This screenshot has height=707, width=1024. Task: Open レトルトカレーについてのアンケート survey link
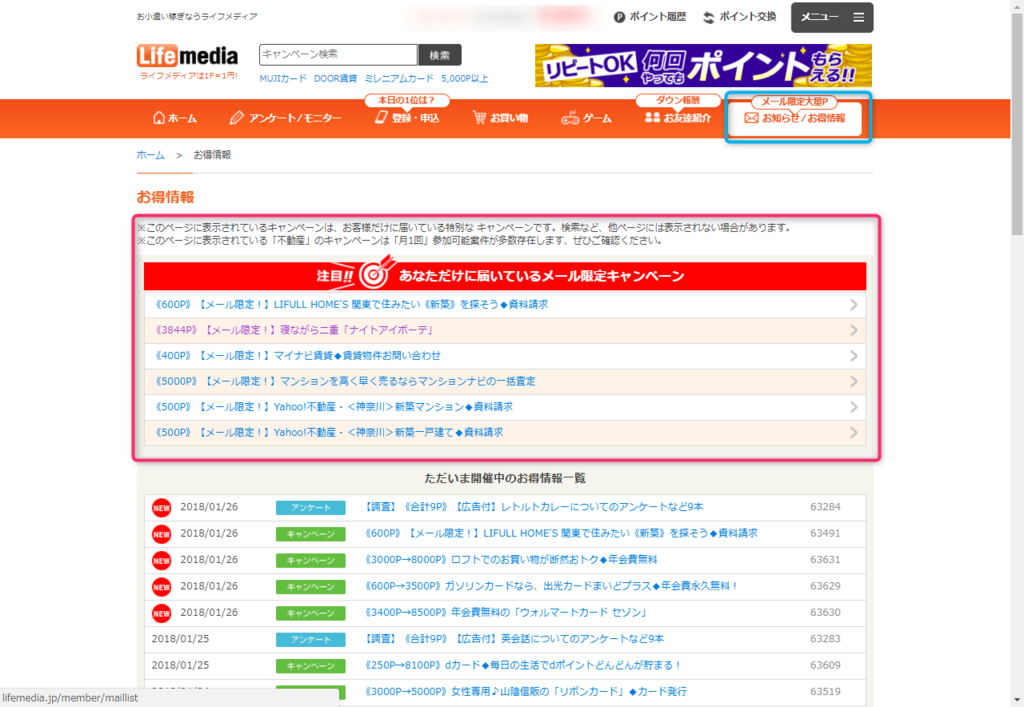pos(534,507)
